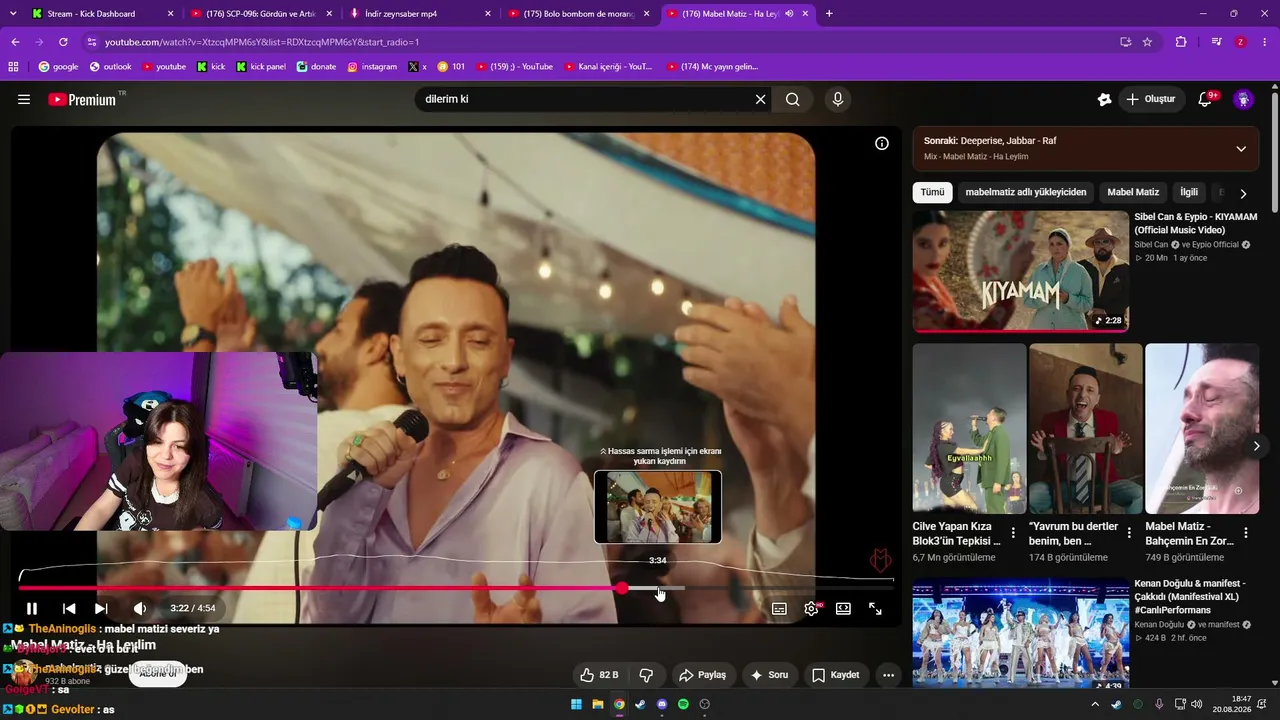Open options for 'Yavrum bu dertler' short

pyautogui.click(x=1129, y=533)
